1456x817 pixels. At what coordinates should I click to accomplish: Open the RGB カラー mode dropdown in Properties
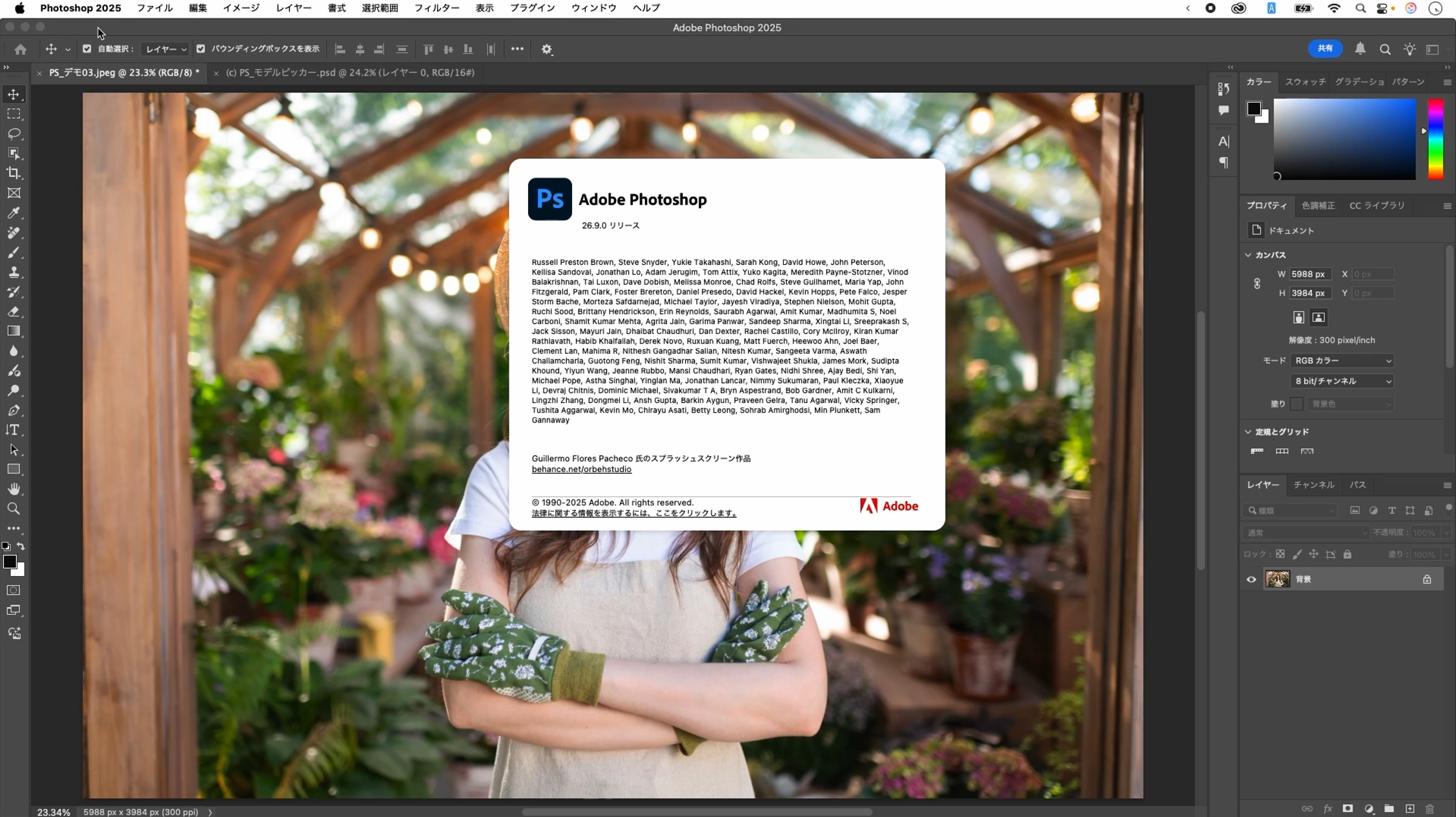click(1342, 361)
